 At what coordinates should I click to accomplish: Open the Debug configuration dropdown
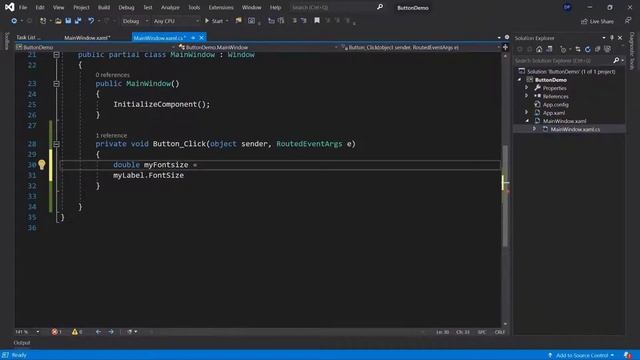click(x=135, y=21)
